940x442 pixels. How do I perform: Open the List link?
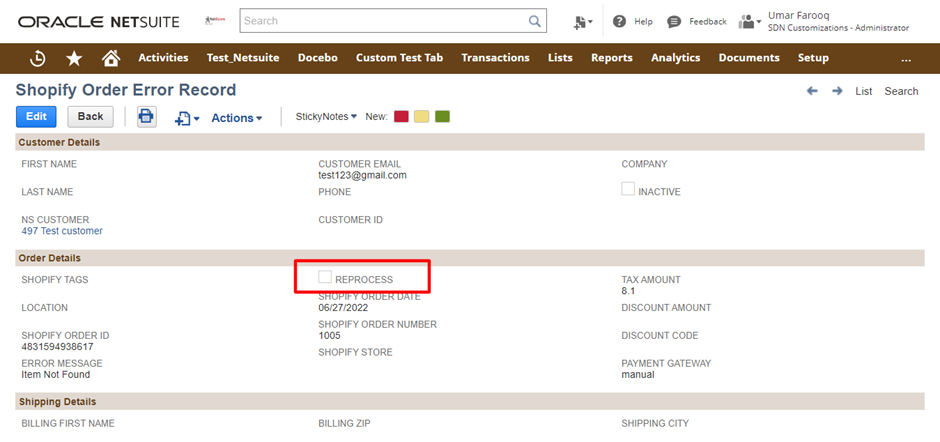tap(863, 91)
